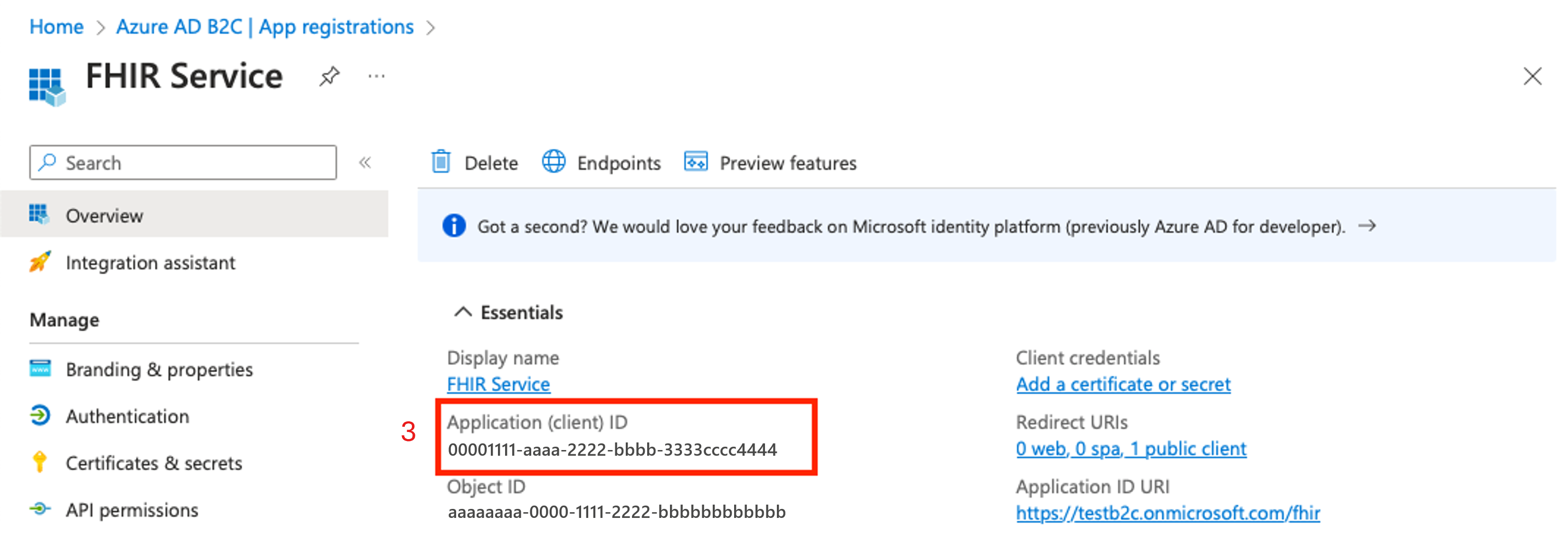Click the Preview features icon

point(694,162)
